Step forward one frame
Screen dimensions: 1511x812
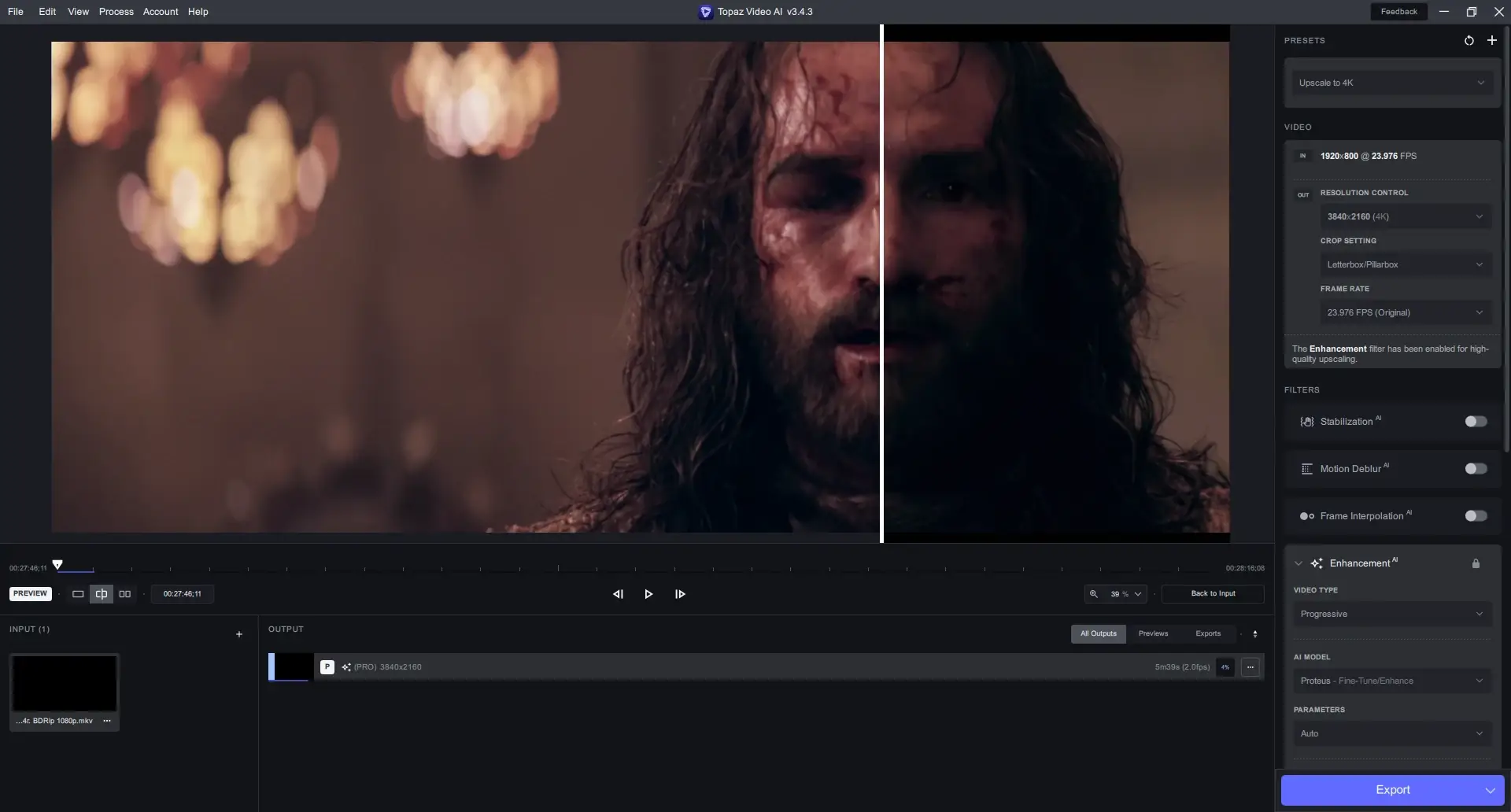coord(680,594)
